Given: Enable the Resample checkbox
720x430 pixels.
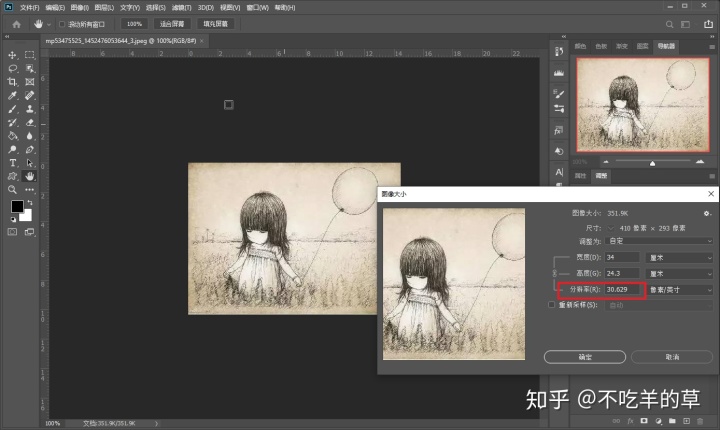Looking at the screenshot, I should [551, 305].
